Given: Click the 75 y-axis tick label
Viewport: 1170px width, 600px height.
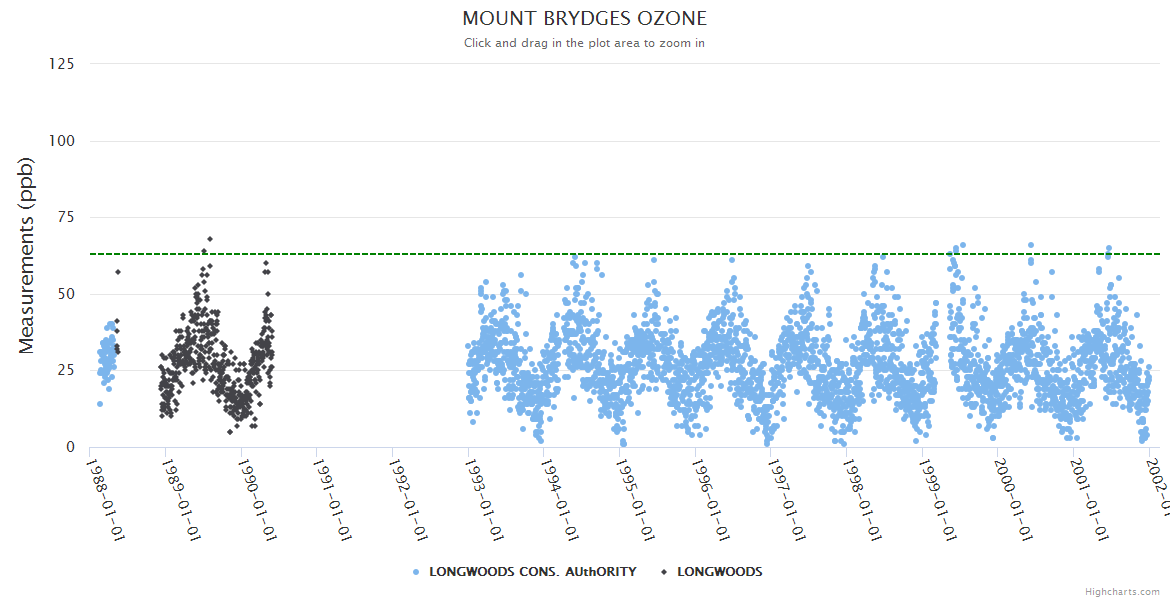Looking at the screenshot, I should pos(64,217).
